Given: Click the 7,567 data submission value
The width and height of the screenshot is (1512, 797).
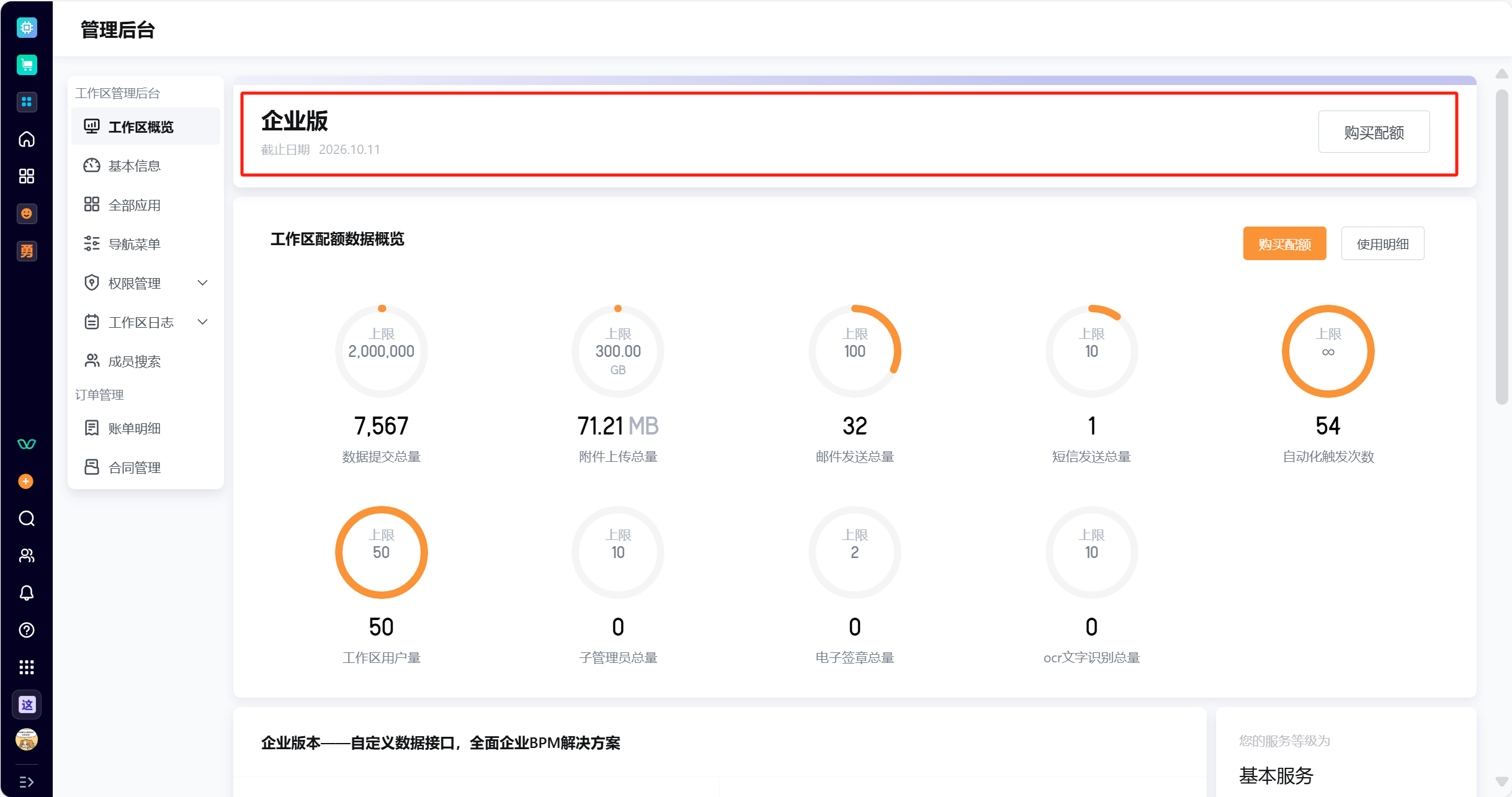Looking at the screenshot, I should point(382,426).
